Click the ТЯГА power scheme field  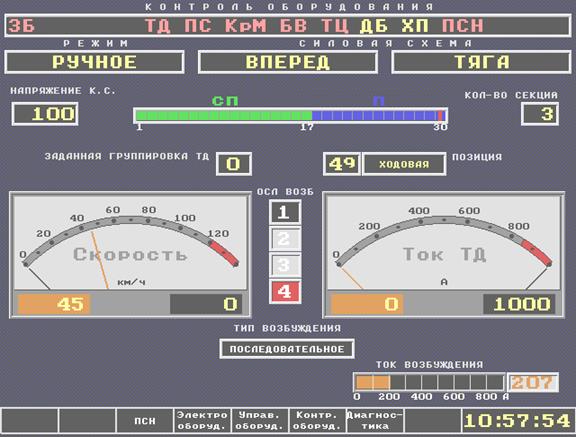481,62
